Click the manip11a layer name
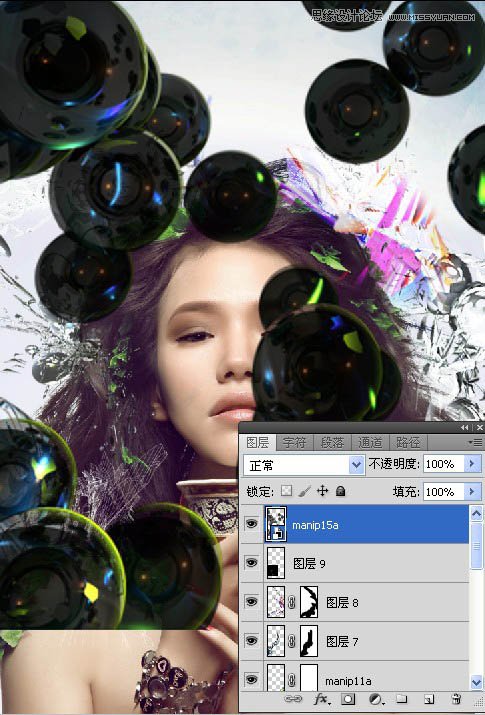The image size is (485, 715). 348,681
